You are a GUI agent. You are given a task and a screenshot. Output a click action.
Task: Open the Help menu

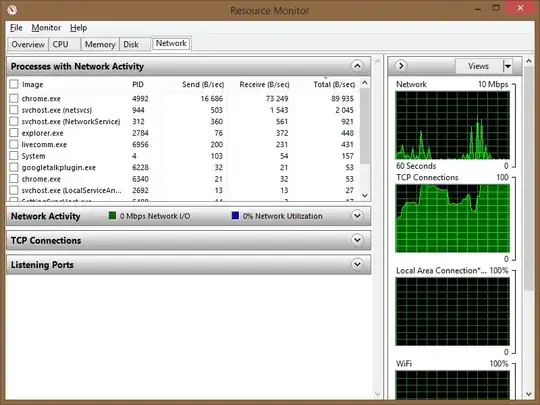pos(79,28)
